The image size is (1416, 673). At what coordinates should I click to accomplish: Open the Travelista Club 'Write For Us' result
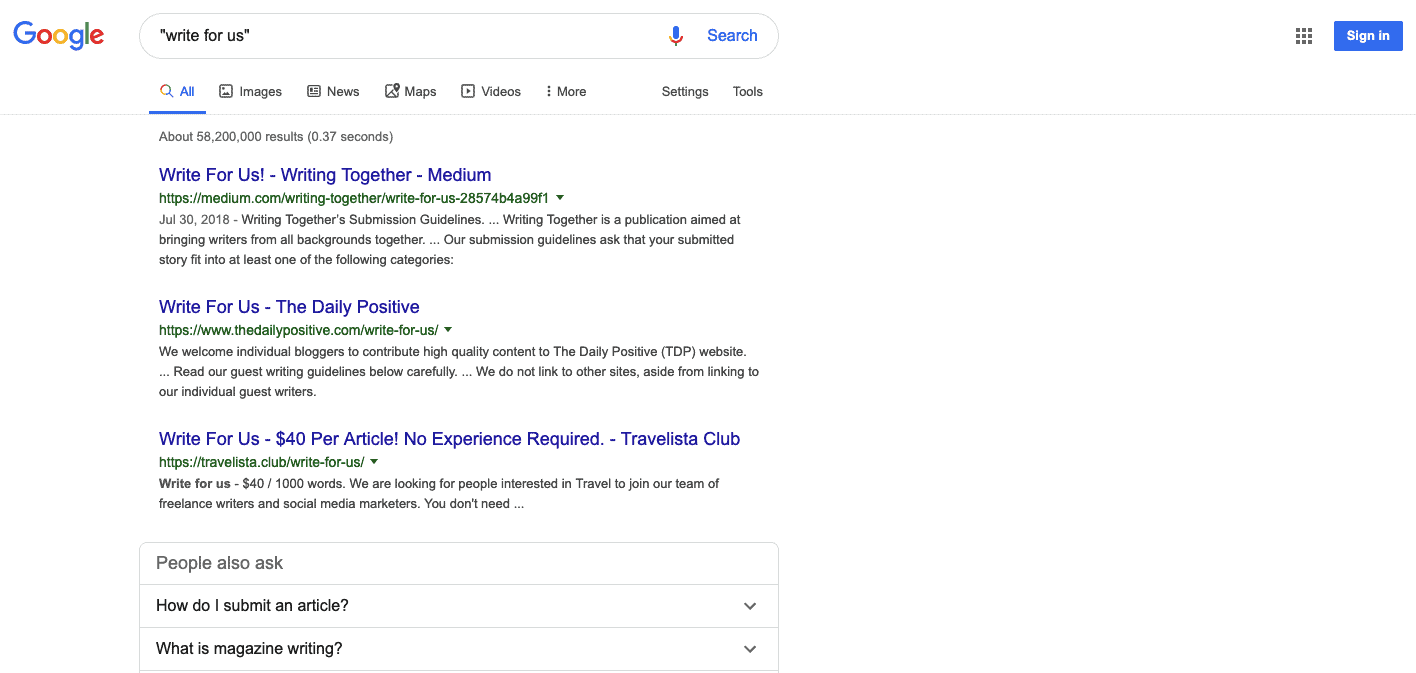(449, 438)
